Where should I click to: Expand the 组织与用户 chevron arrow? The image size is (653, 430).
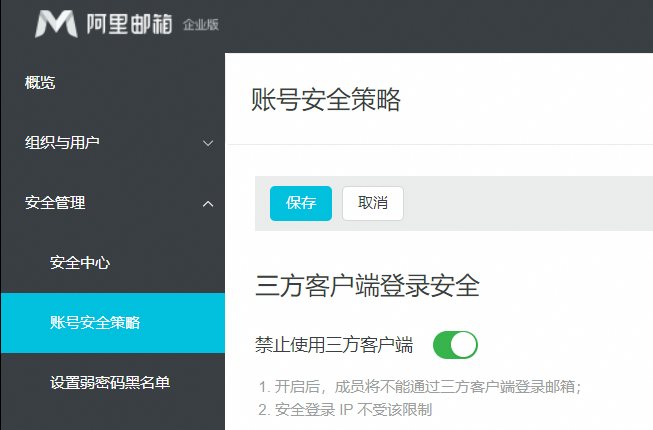tap(208, 143)
